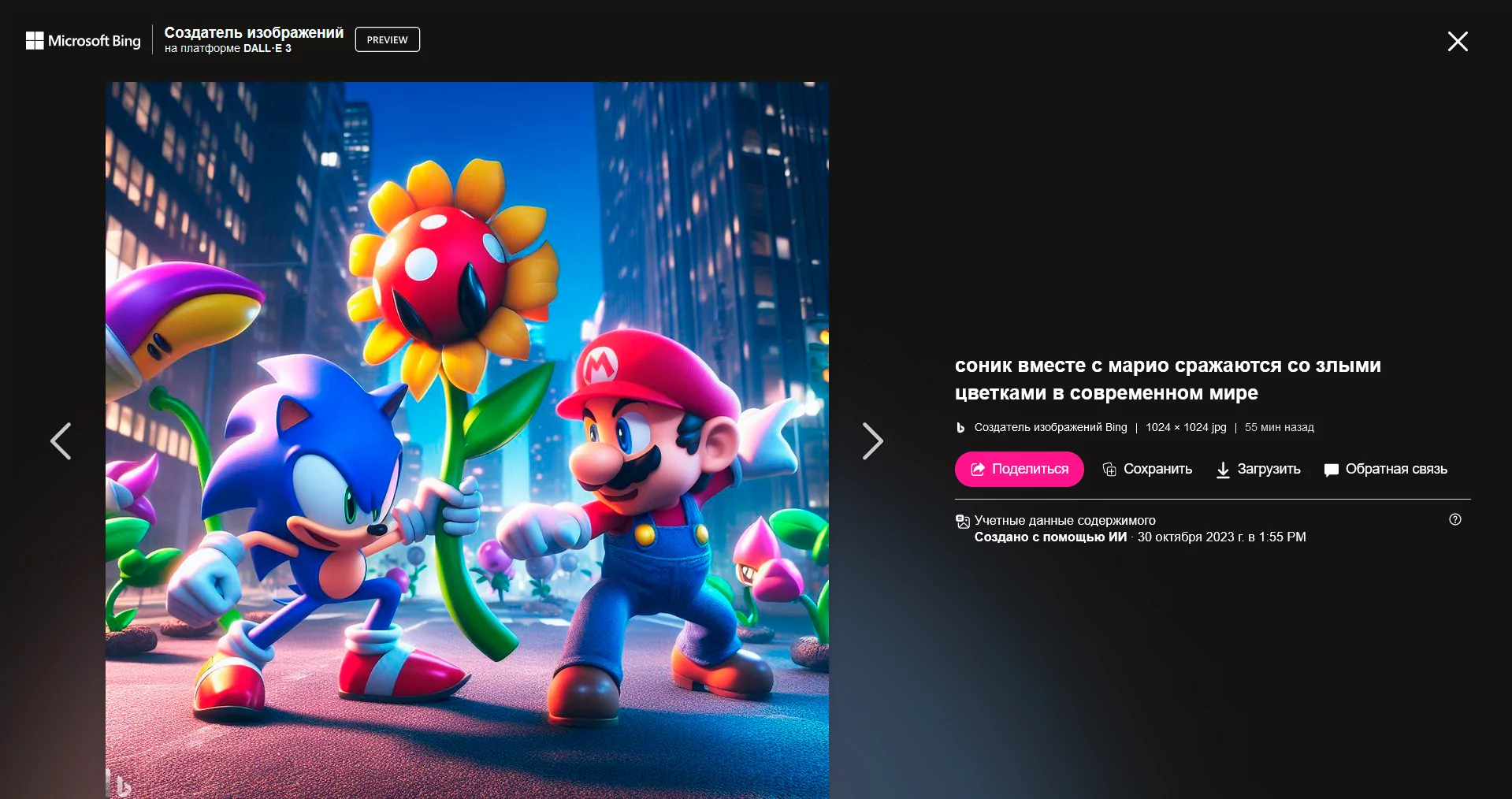Click Сохранить to save the image
This screenshot has height=799, width=1512.
1147,470
